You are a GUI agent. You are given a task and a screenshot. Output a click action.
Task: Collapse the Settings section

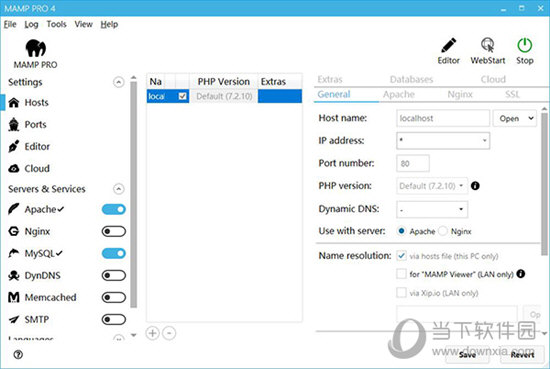click(x=119, y=82)
